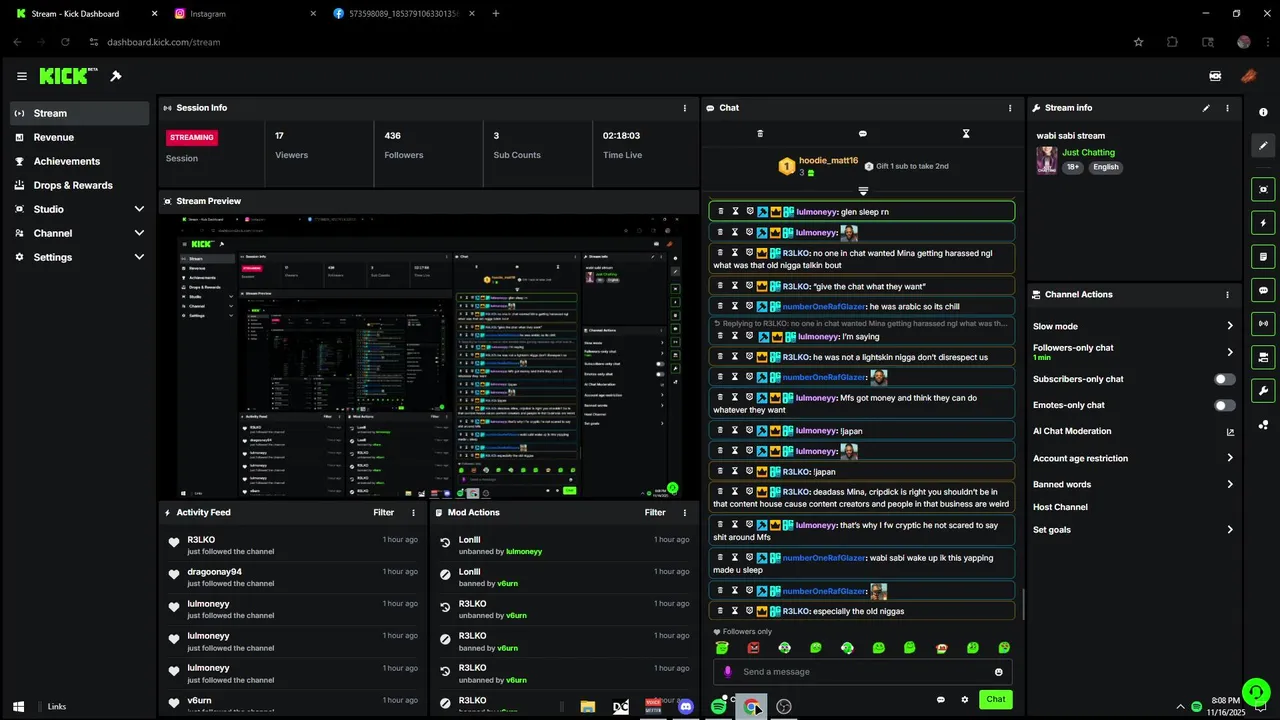Click the chat bubble icon in right sidebar
This screenshot has height=720, width=1280.
(x=1264, y=291)
